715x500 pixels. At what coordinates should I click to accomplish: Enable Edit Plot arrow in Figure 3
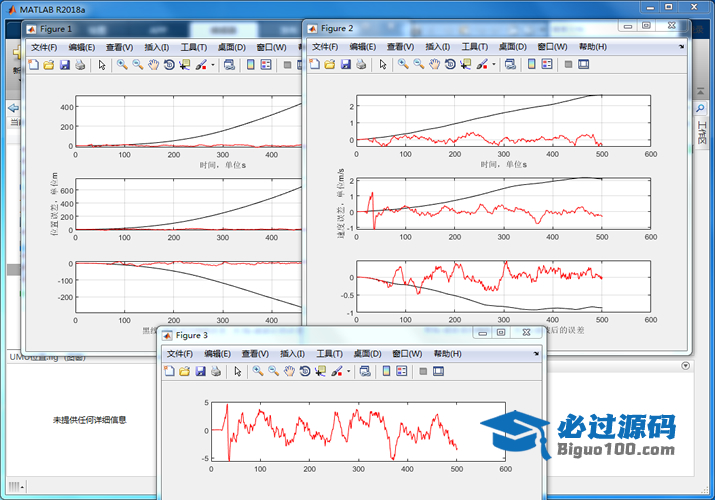(x=238, y=371)
